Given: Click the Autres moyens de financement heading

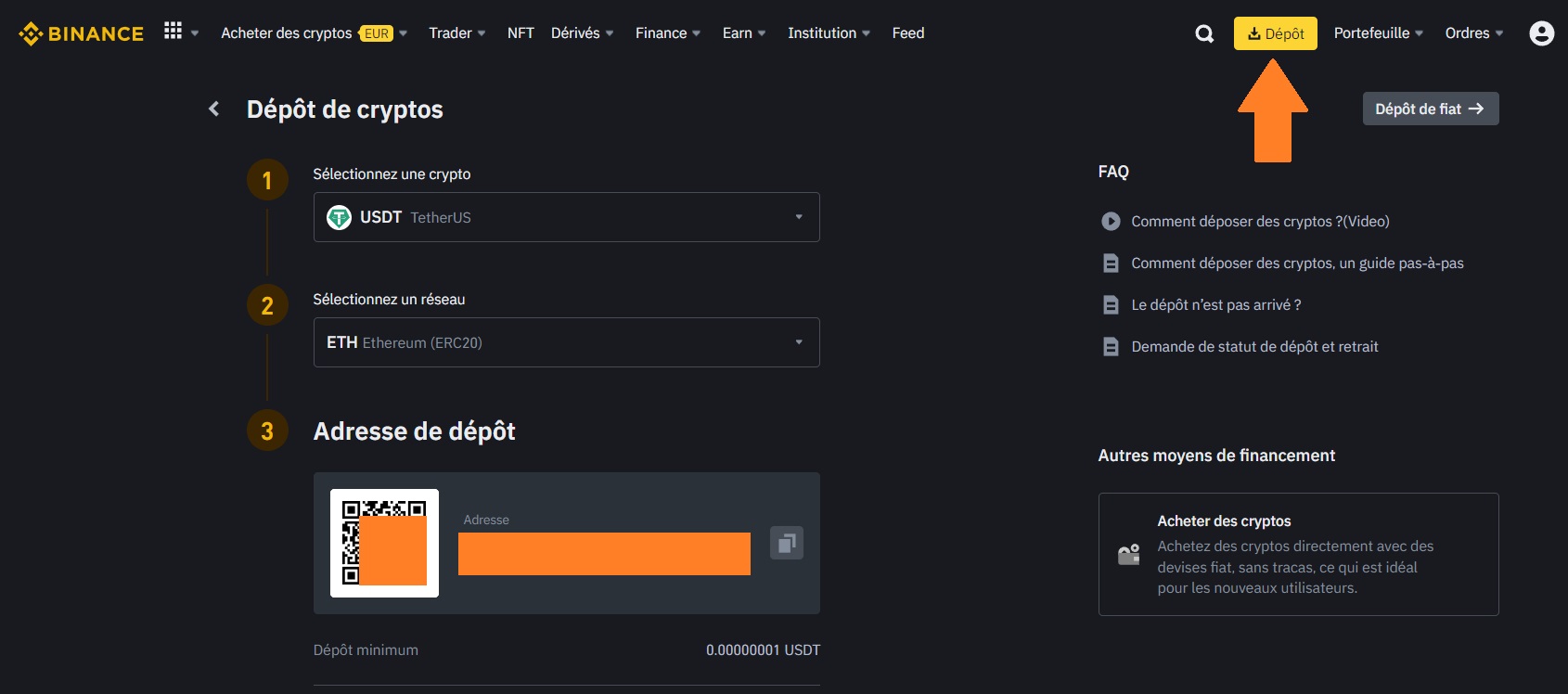Looking at the screenshot, I should coord(1216,456).
